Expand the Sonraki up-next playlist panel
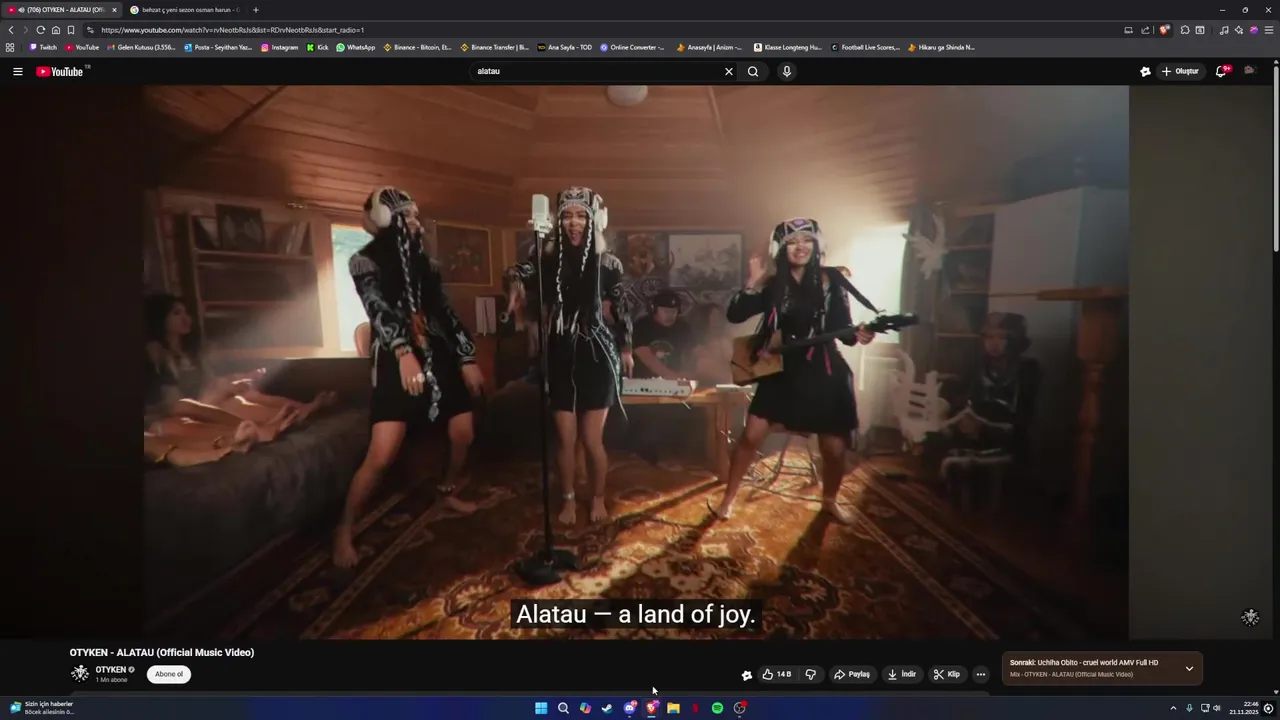This screenshot has height=720, width=1280. (1189, 668)
